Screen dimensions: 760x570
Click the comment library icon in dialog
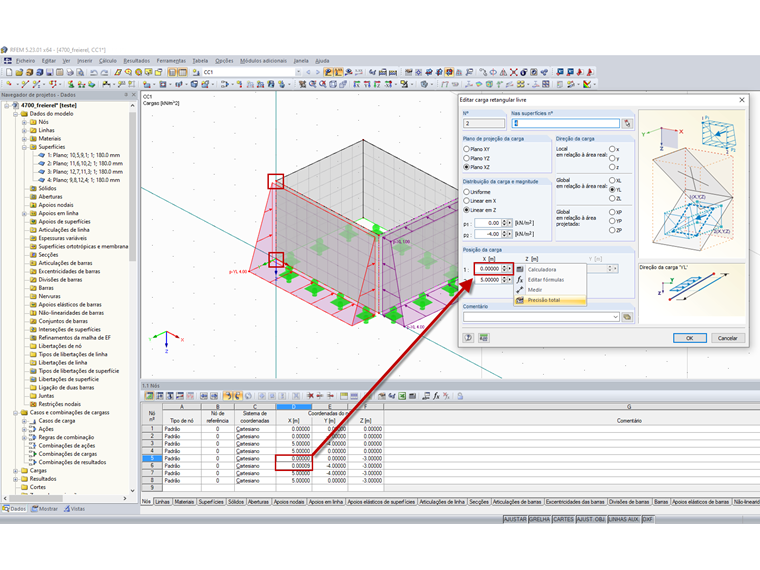click(627, 317)
